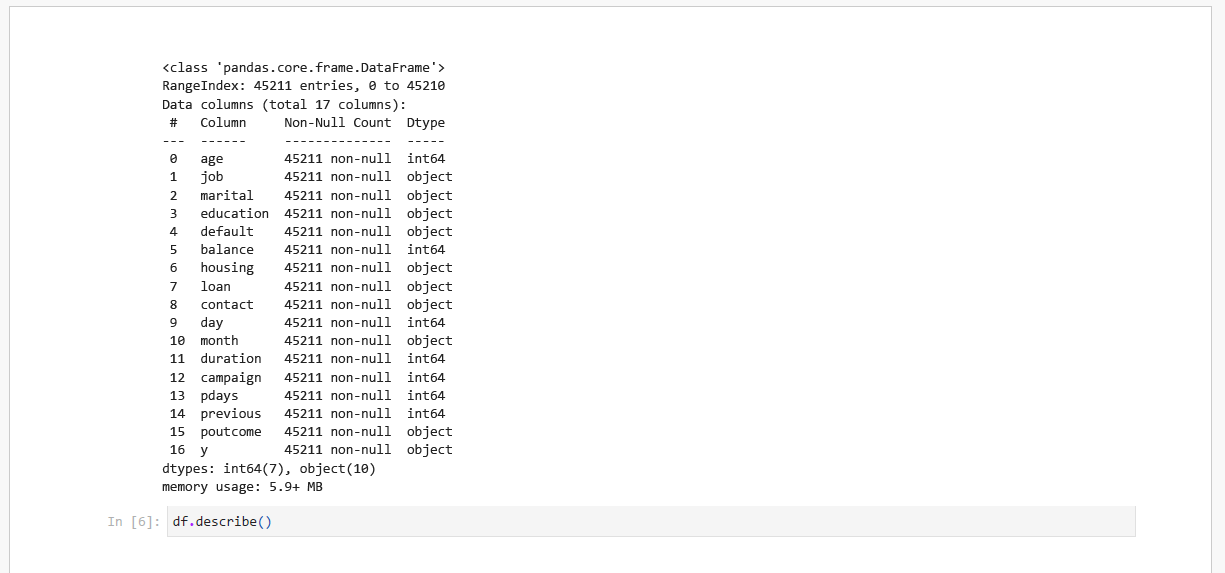Click the dtypes summary line
Screen dimensions: 1225x573
pos(268,468)
